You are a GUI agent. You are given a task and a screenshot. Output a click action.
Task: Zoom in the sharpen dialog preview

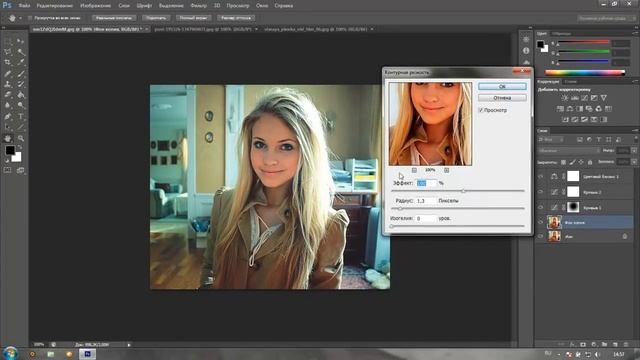pos(447,170)
